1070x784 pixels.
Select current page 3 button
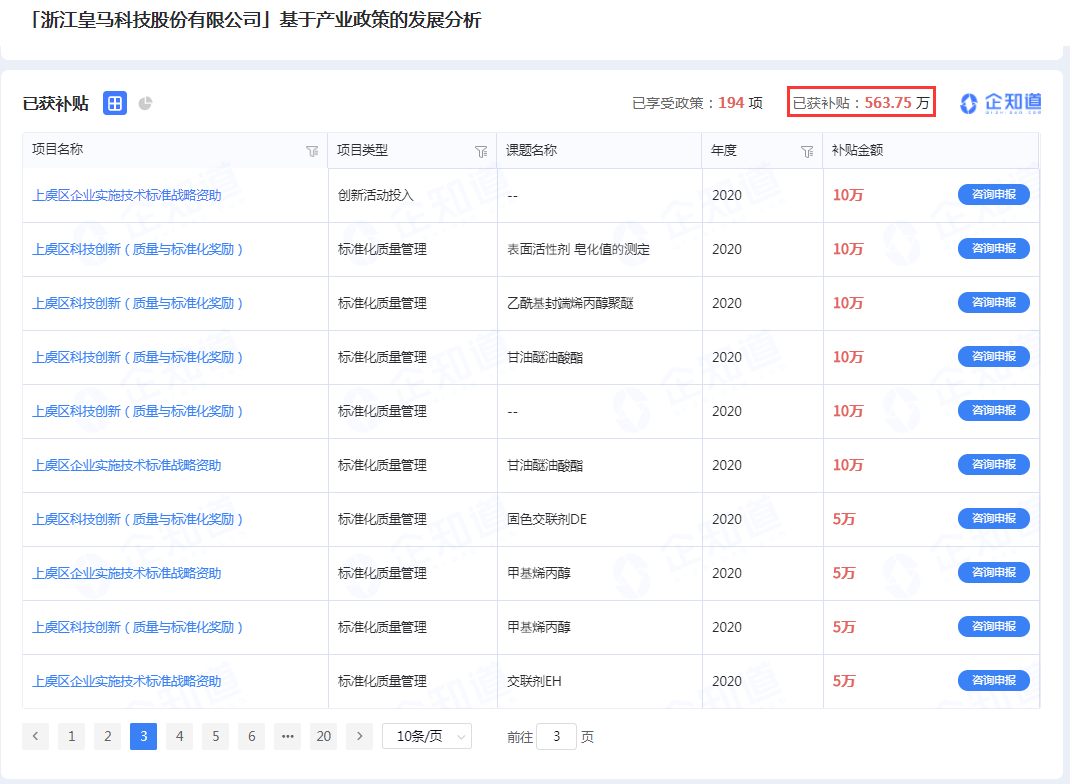click(x=143, y=736)
